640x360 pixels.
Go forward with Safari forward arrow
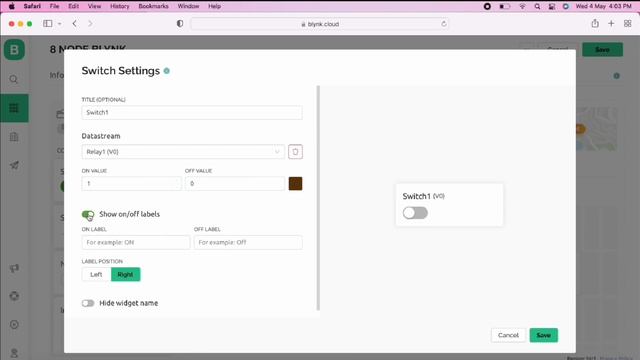click(x=90, y=24)
